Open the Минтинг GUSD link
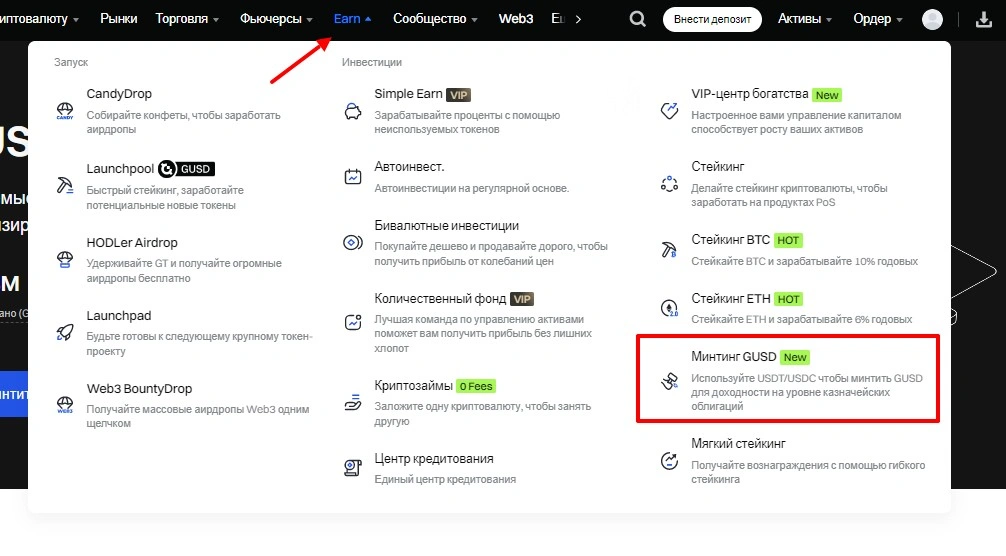This screenshot has width=1006, height=556. 734,357
